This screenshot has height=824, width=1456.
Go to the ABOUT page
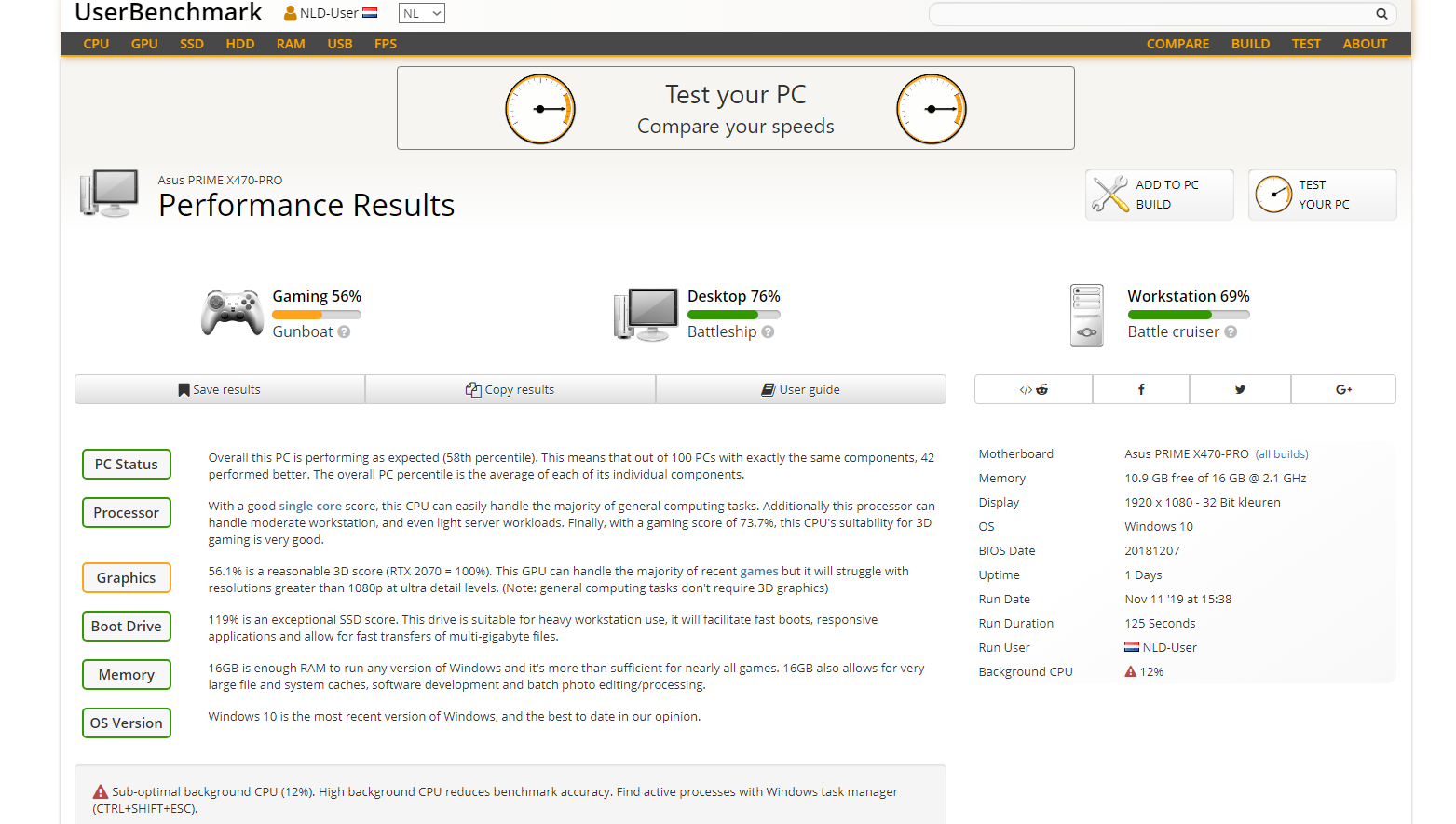(x=1365, y=44)
